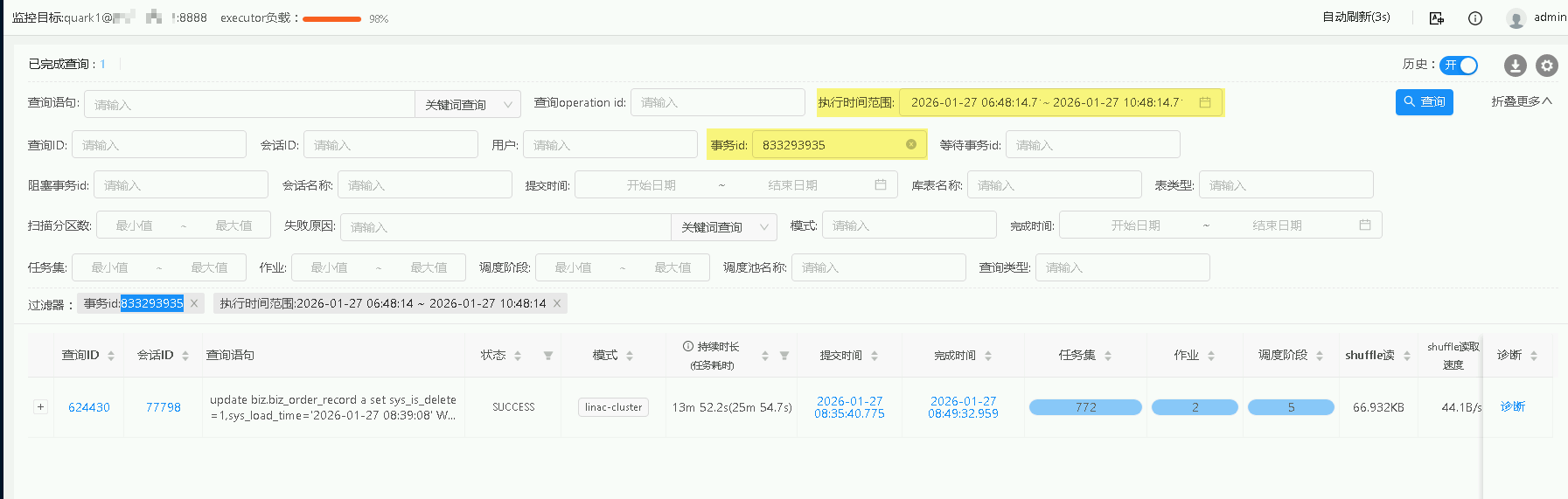The width and height of the screenshot is (1568, 499).
Task: Sort by 会话ID column
Action: point(185,356)
